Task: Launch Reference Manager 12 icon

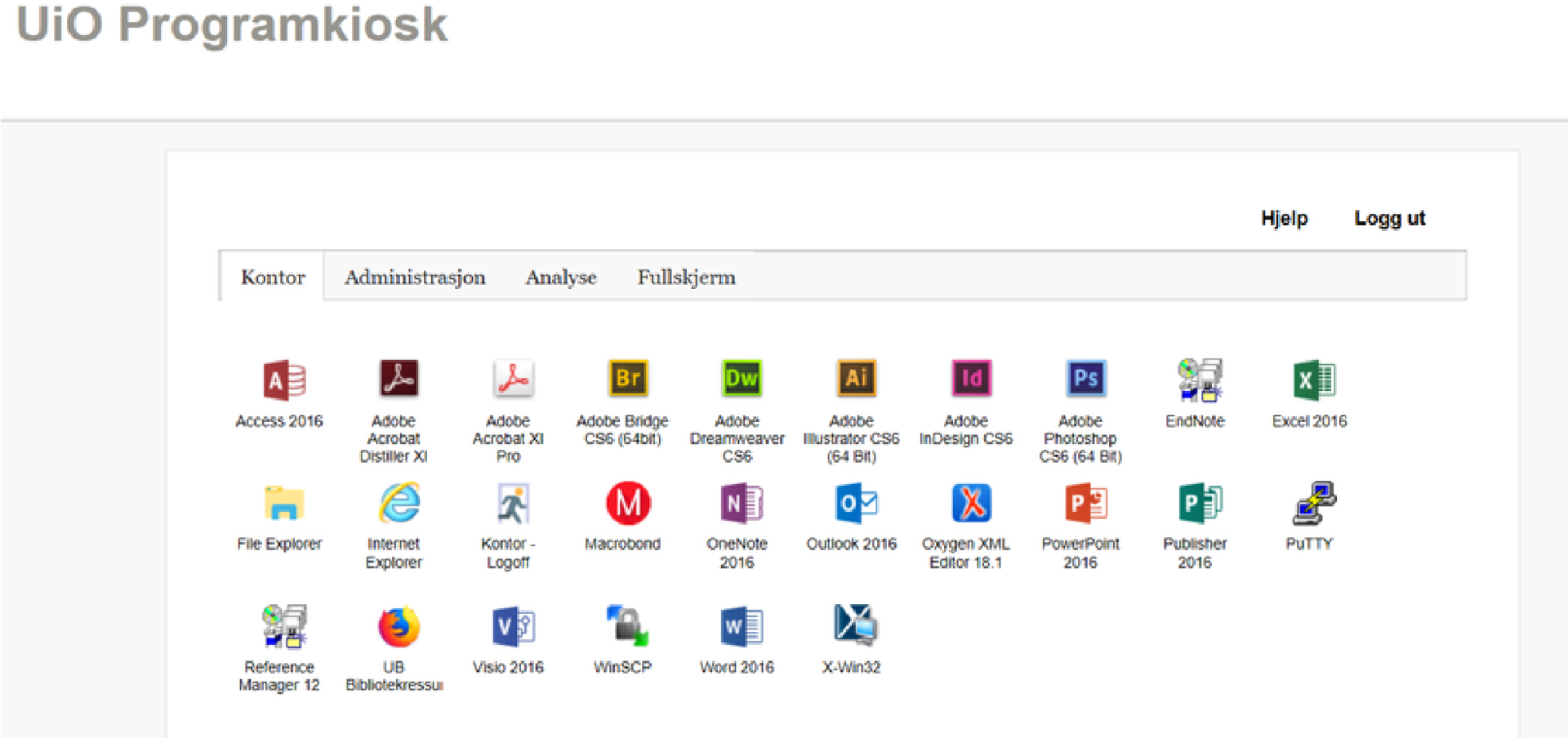Action: pyautogui.click(x=284, y=626)
